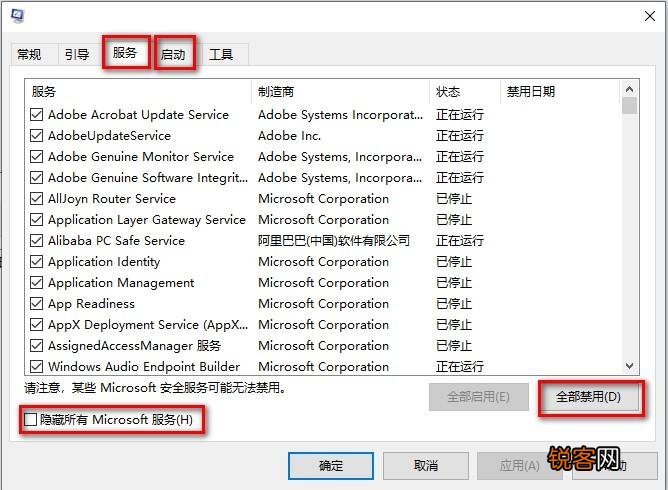Confirm with the 确定 button

(331, 466)
